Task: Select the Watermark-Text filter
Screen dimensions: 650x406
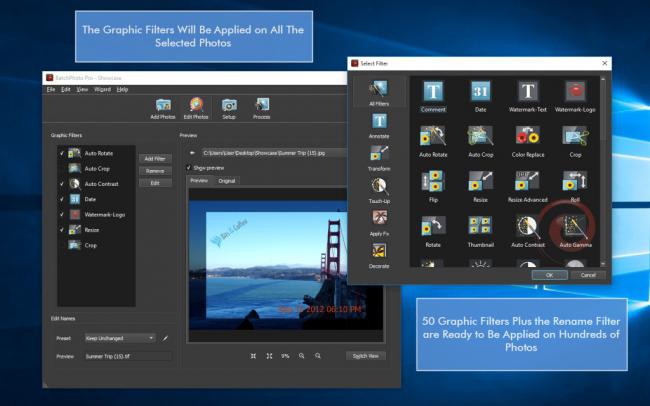Action: pos(527,93)
